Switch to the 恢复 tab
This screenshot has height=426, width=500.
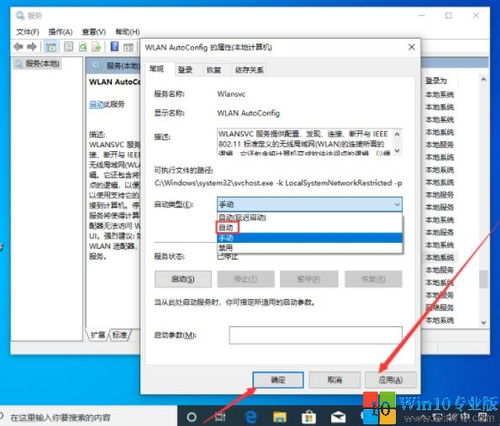(214, 70)
